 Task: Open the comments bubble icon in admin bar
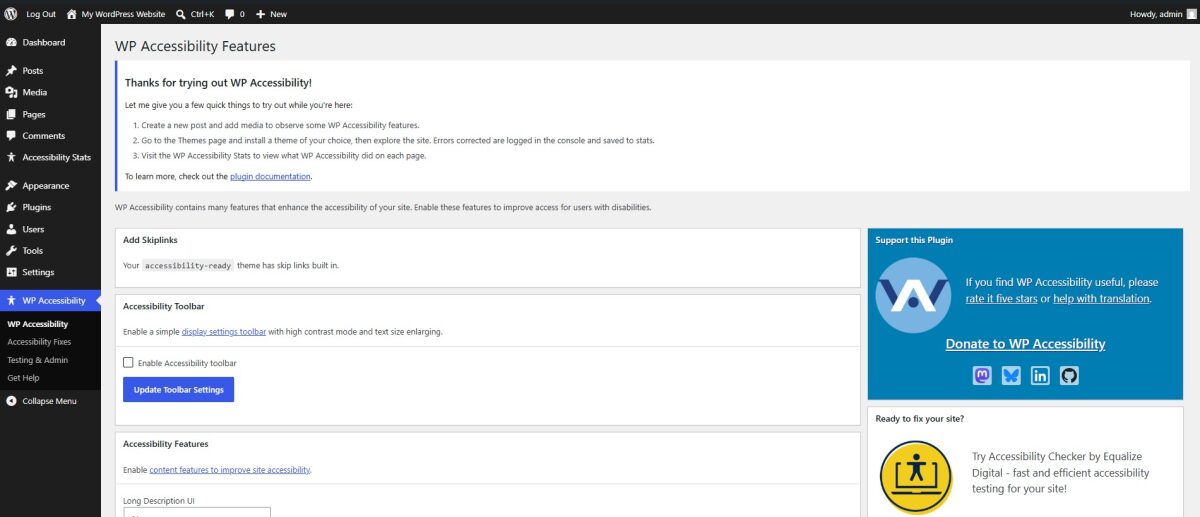(x=230, y=14)
